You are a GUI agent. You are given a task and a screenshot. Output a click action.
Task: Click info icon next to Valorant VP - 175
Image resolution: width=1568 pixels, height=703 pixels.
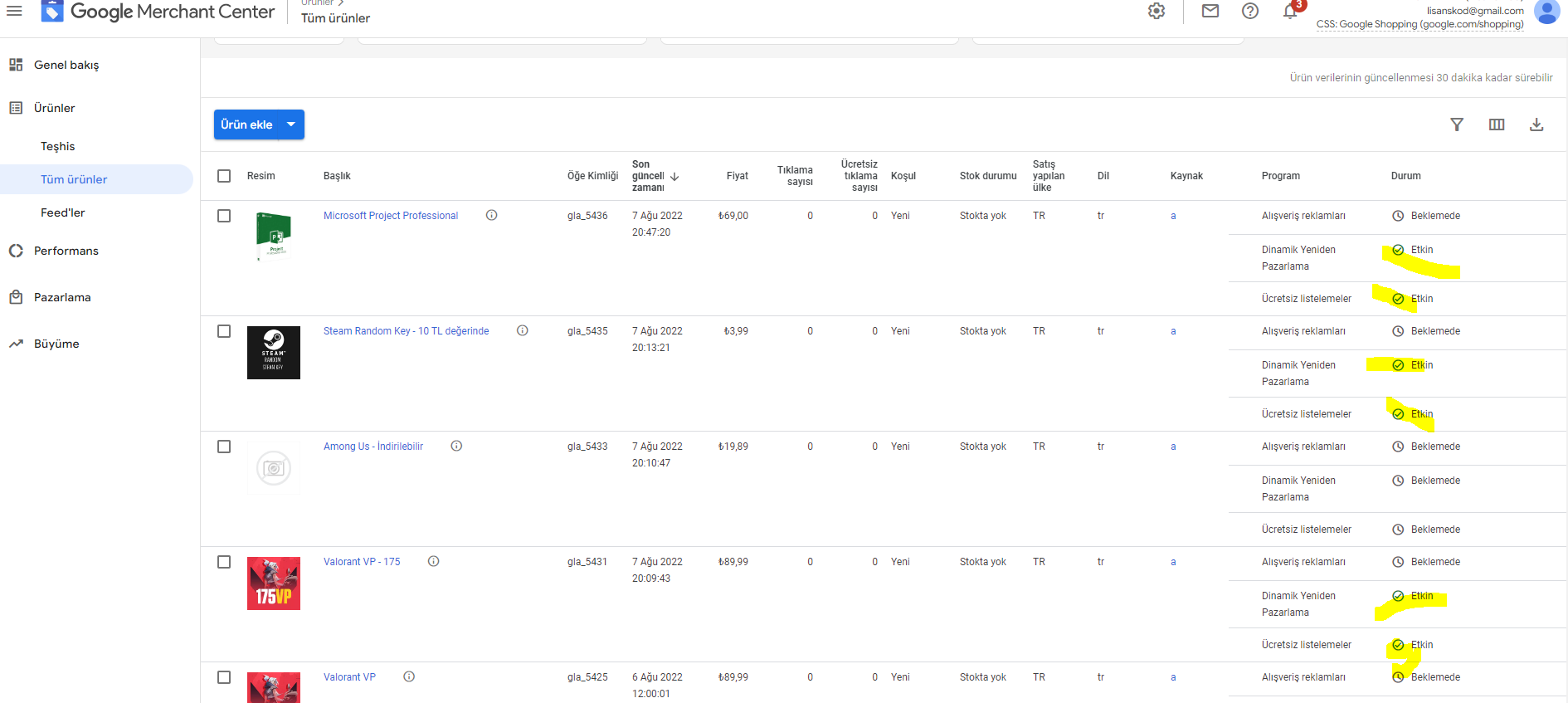pyautogui.click(x=433, y=561)
